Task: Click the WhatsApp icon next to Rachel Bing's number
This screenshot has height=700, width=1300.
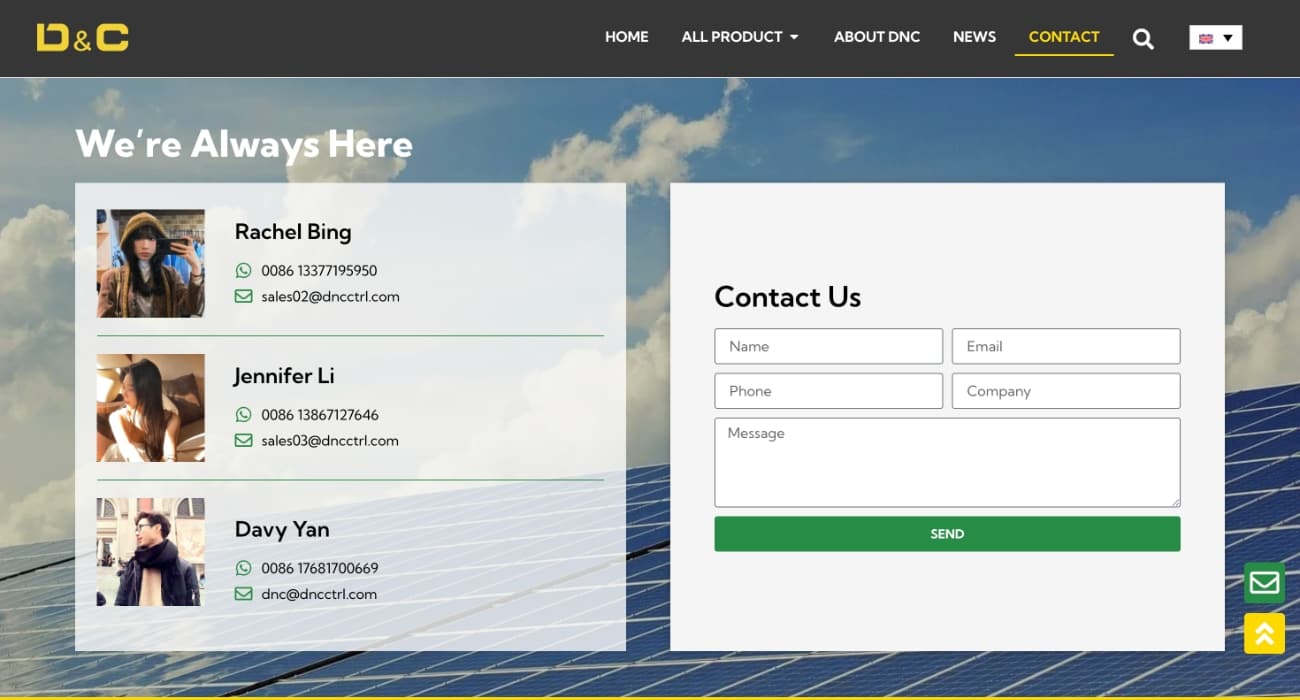Action: [x=243, y=270]
